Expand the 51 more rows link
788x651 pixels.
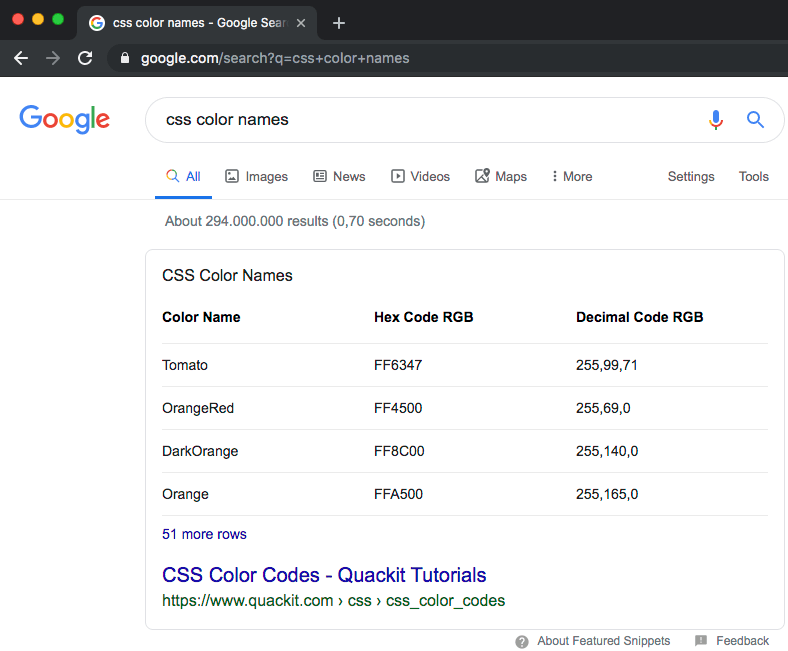click(x=204, y=534)
